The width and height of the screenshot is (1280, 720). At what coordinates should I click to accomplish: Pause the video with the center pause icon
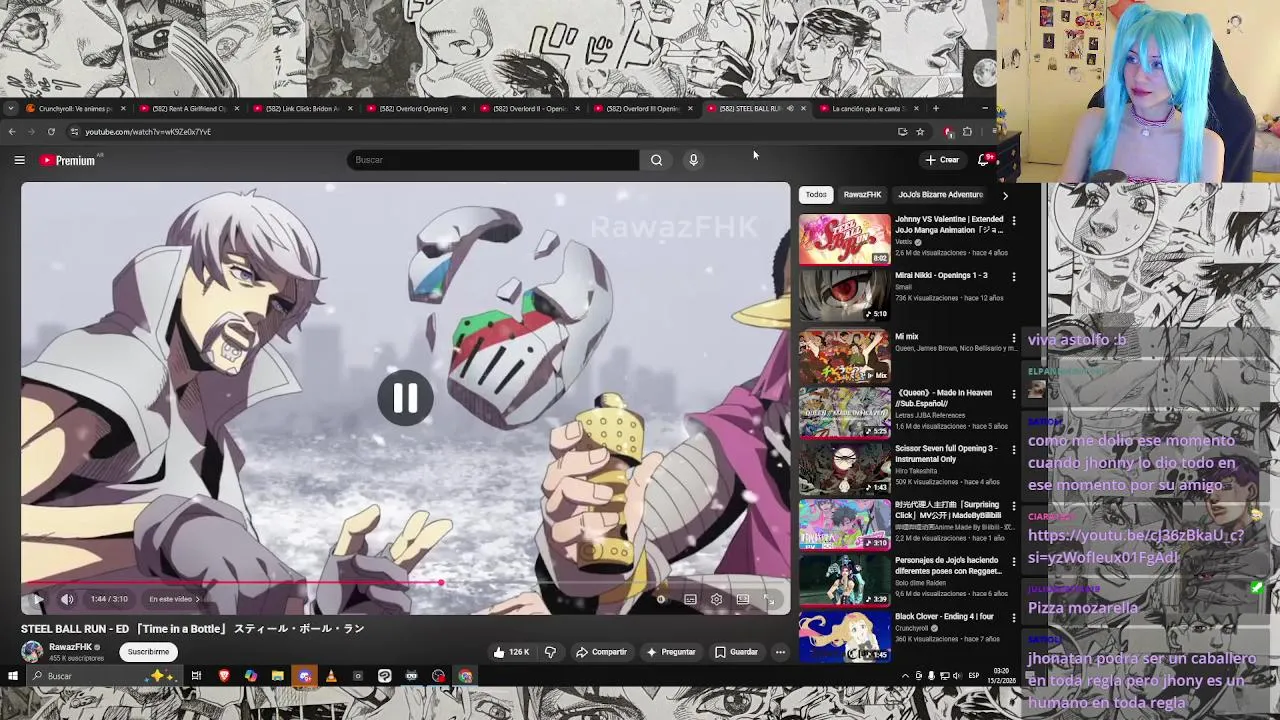pyautogui.click(x=405, y=398)
